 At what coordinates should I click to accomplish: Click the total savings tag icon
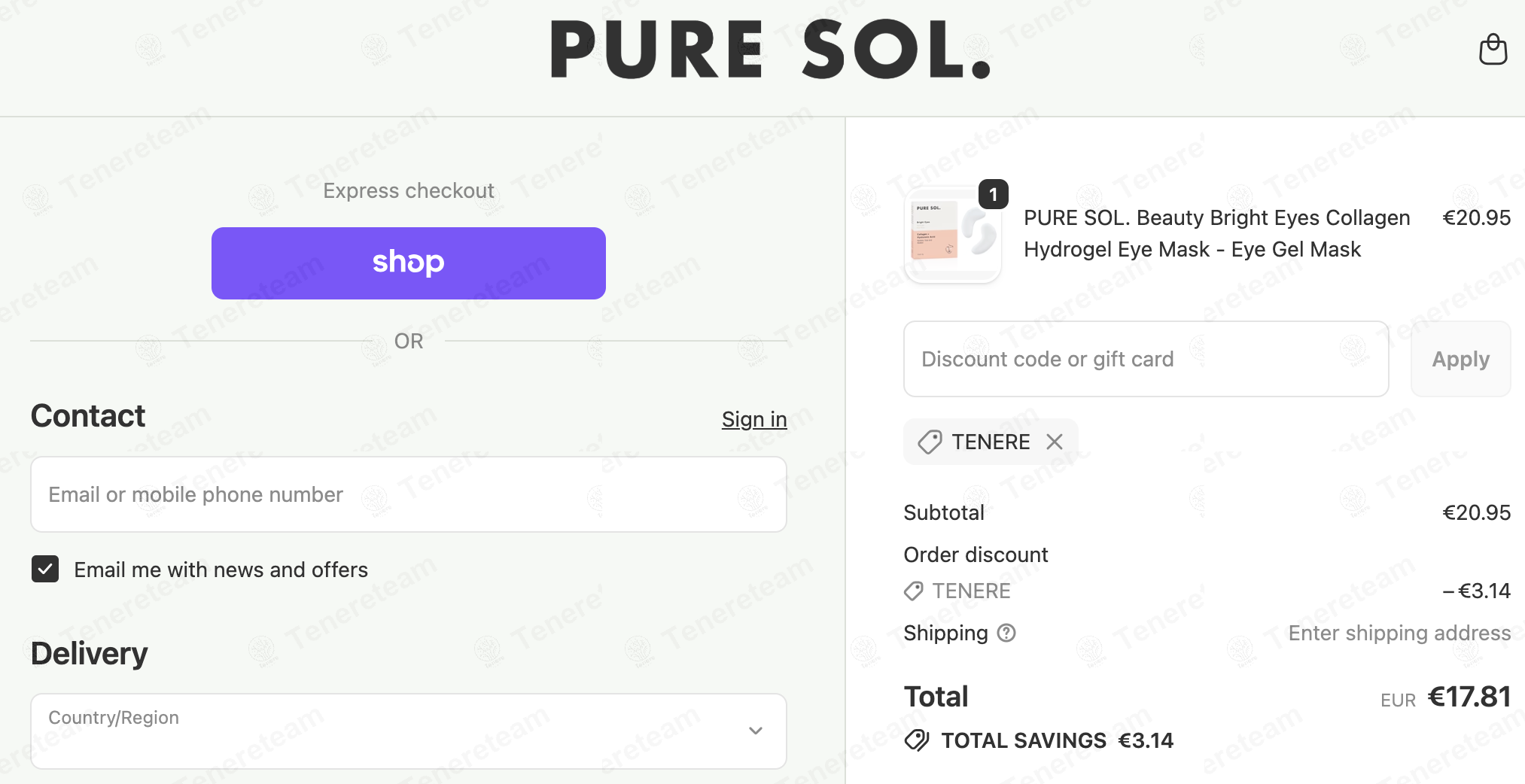917,740
